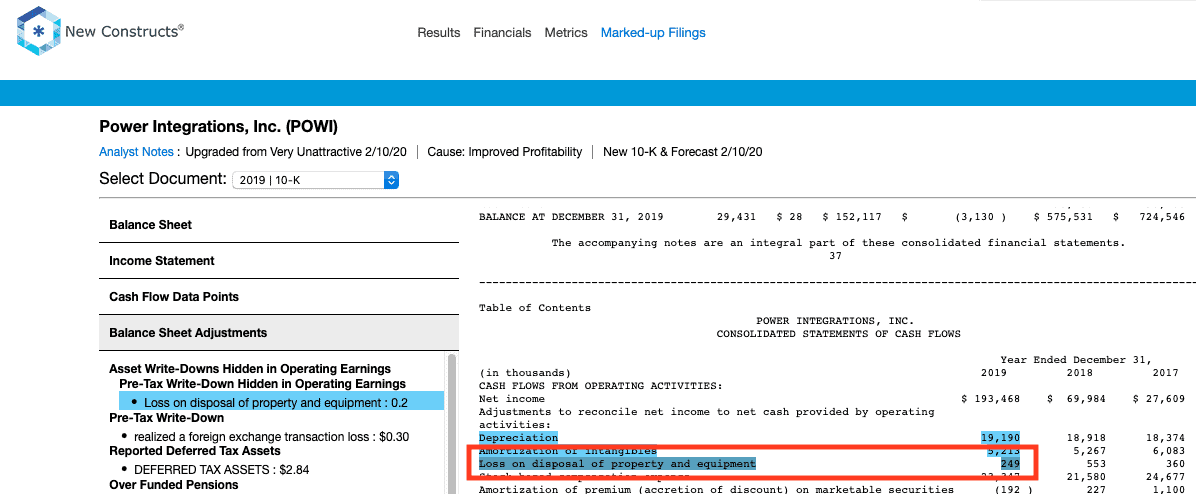Viewport: 1196px width, 494px height.
Task: Select the Balance Sheet section
Action: [x=279, y=225]
